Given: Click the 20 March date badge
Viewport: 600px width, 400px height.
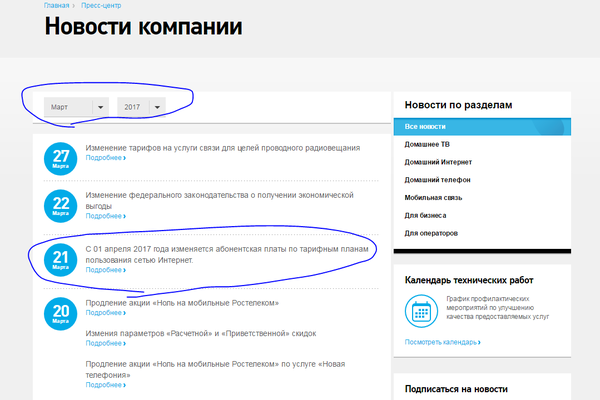Looking at the screenshot, I should click(x=61, y=314).
